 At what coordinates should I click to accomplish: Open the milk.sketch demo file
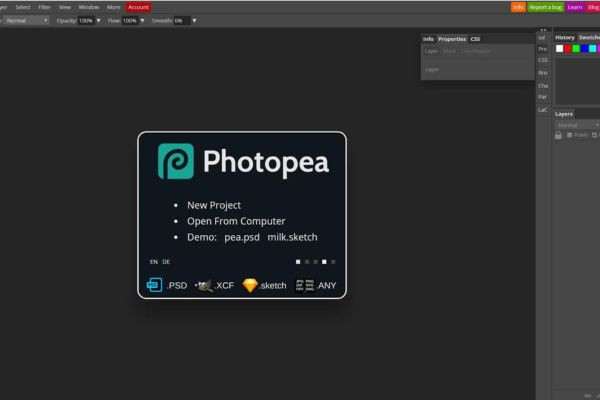[292, 237]
